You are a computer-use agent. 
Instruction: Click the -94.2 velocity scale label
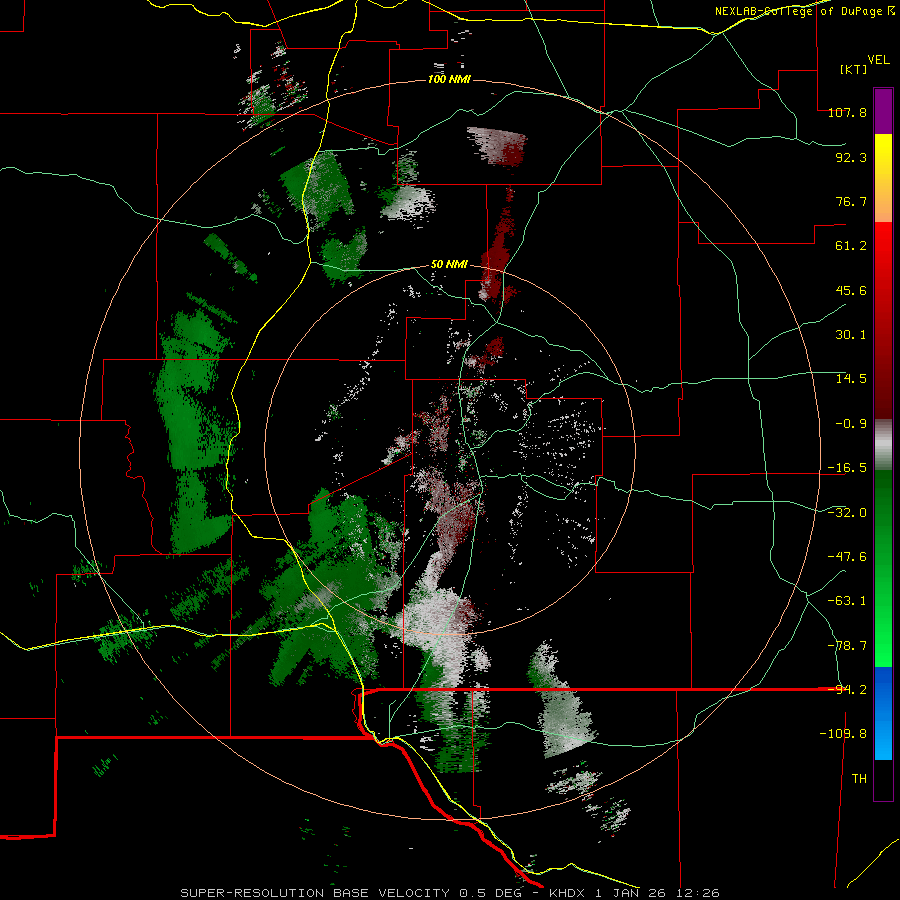(x=847, y=689)
